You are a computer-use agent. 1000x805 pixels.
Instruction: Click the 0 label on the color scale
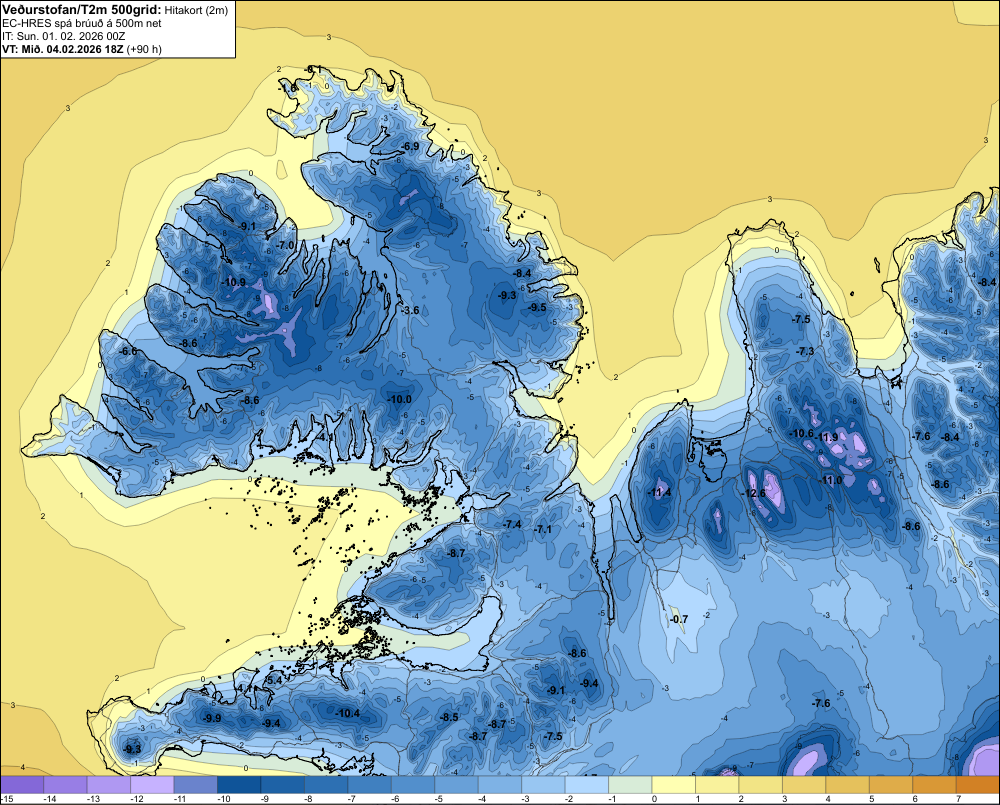(x=654, y=799)
